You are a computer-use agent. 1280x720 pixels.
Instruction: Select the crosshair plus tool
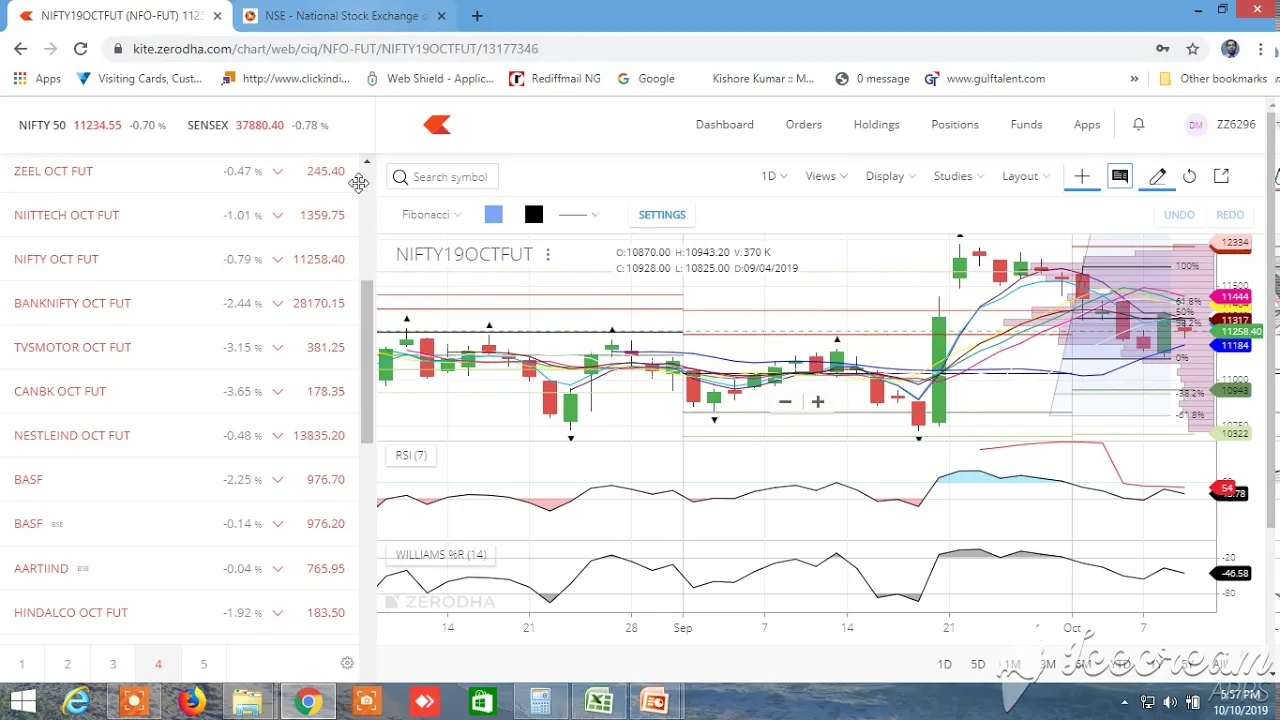coord(1082,176)
